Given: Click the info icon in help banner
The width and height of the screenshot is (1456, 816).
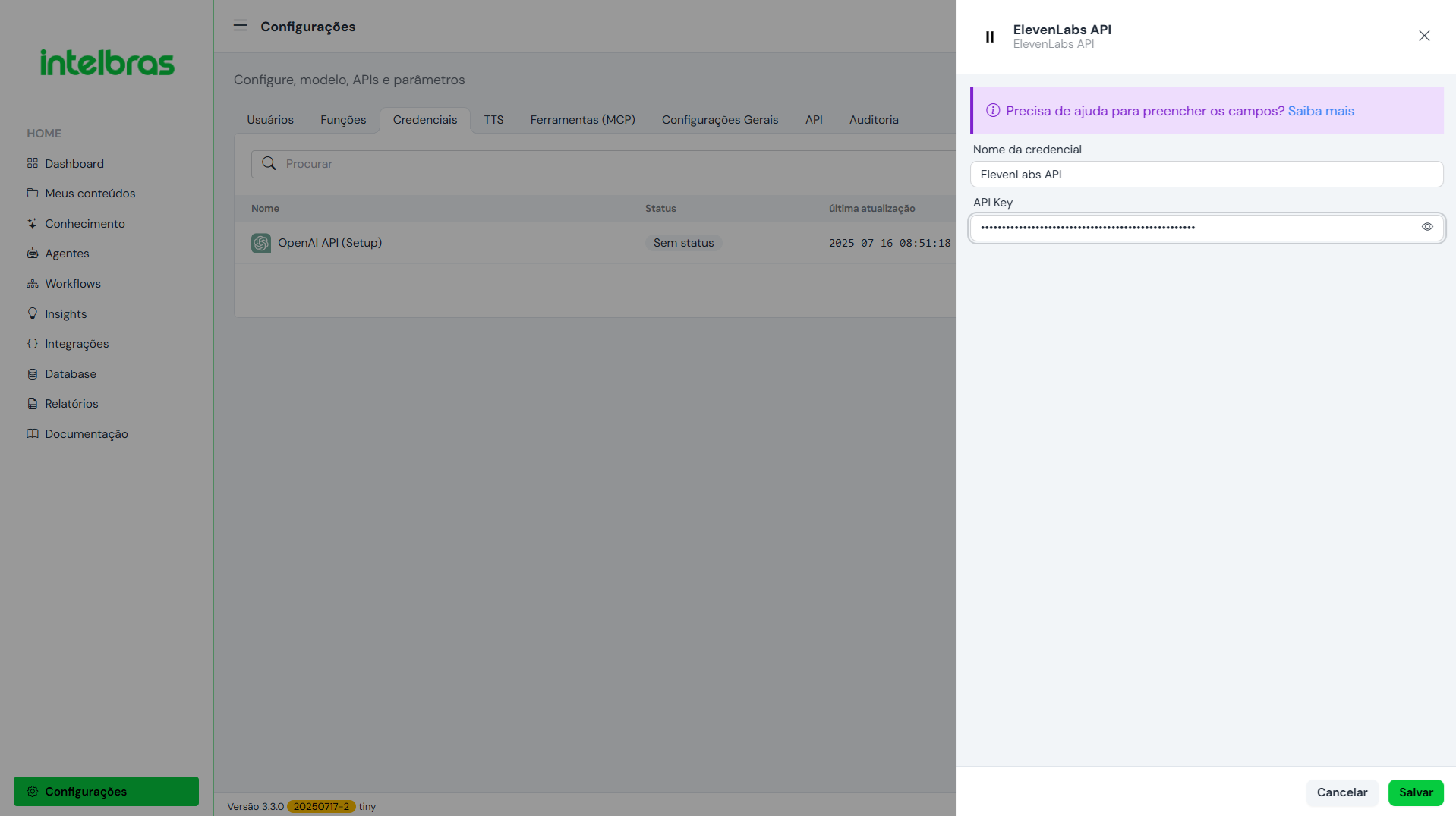Looking at the screenshot, I should [993, 110].
